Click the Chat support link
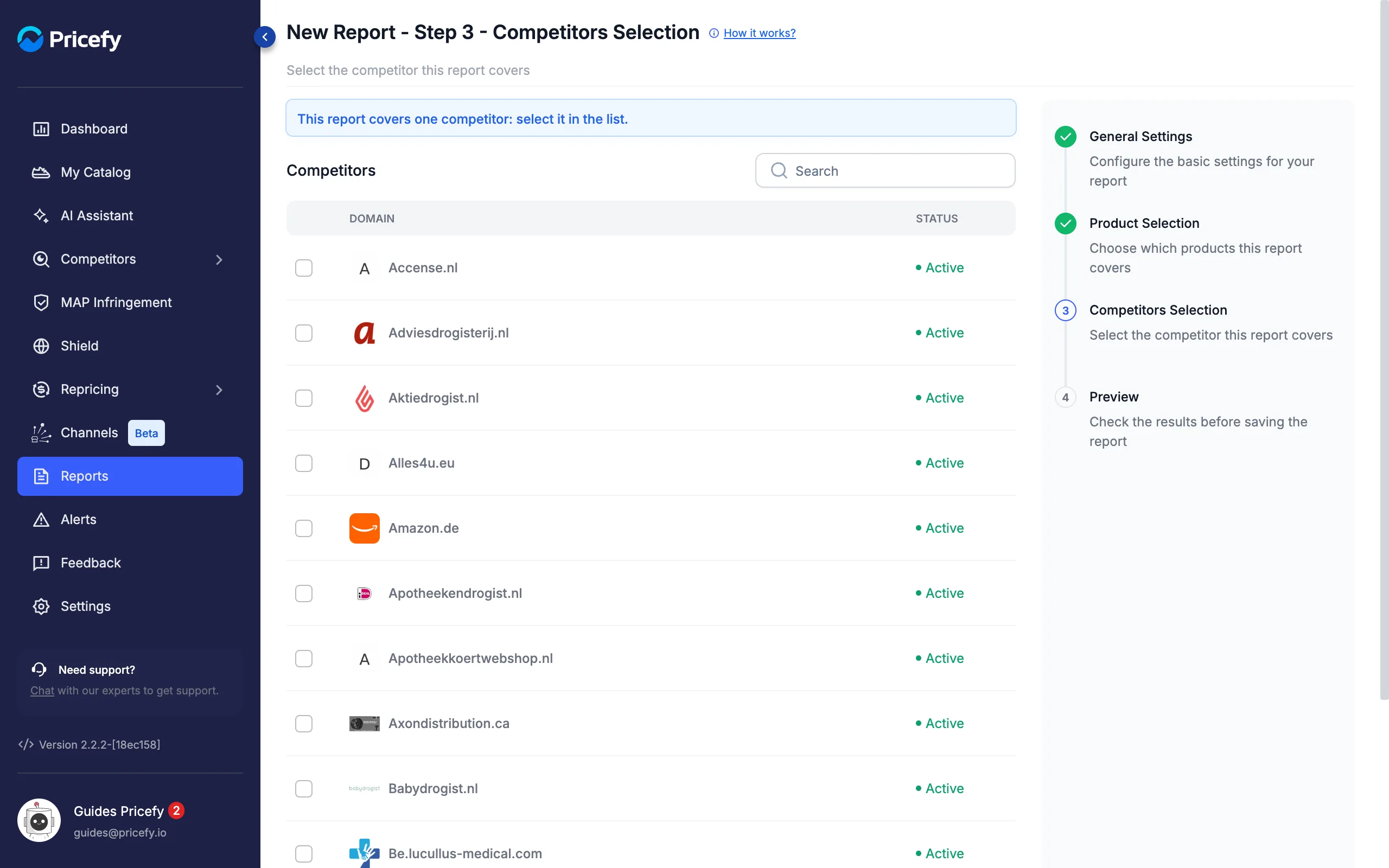Image resolution: width=1389 pixels, height=868 pixels. [x=42, y=691]
